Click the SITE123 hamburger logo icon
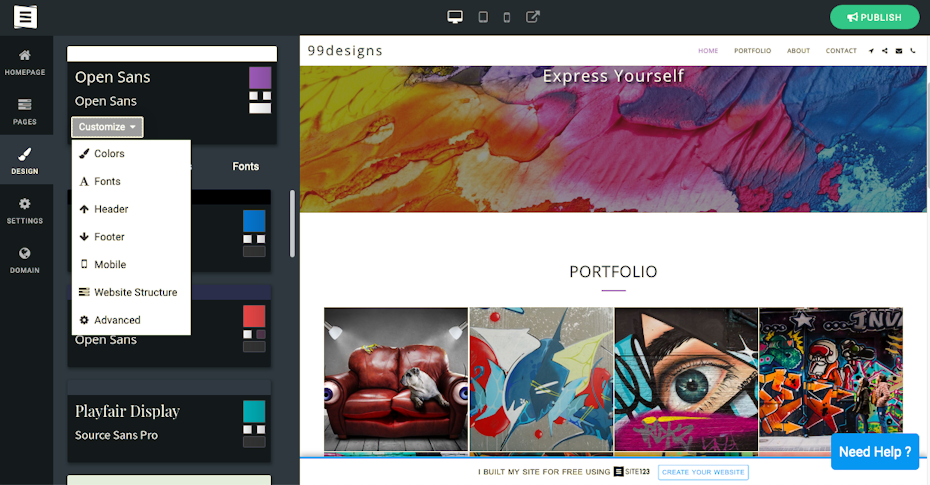930x485 pixels. [25, 17]
